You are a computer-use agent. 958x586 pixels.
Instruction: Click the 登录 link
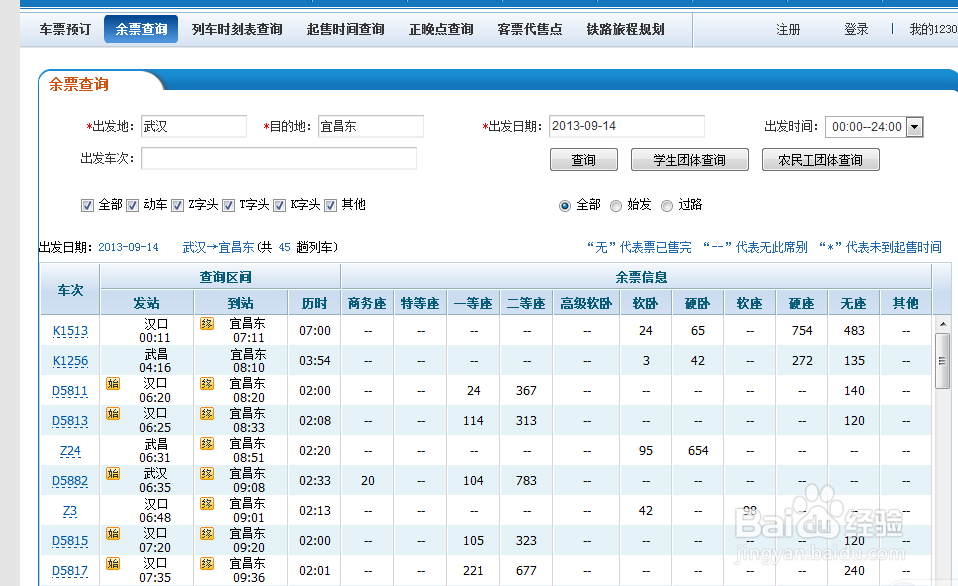(856, 29)
